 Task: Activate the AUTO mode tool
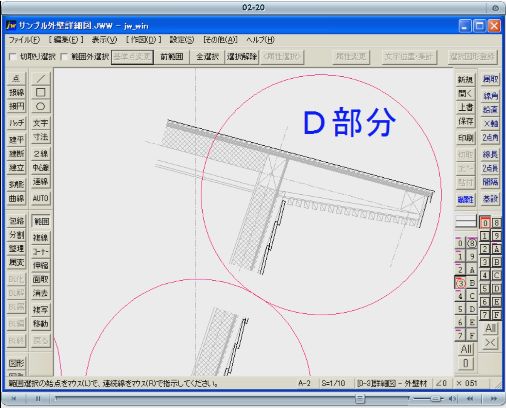pyautogui.click(x=40, y=198)
